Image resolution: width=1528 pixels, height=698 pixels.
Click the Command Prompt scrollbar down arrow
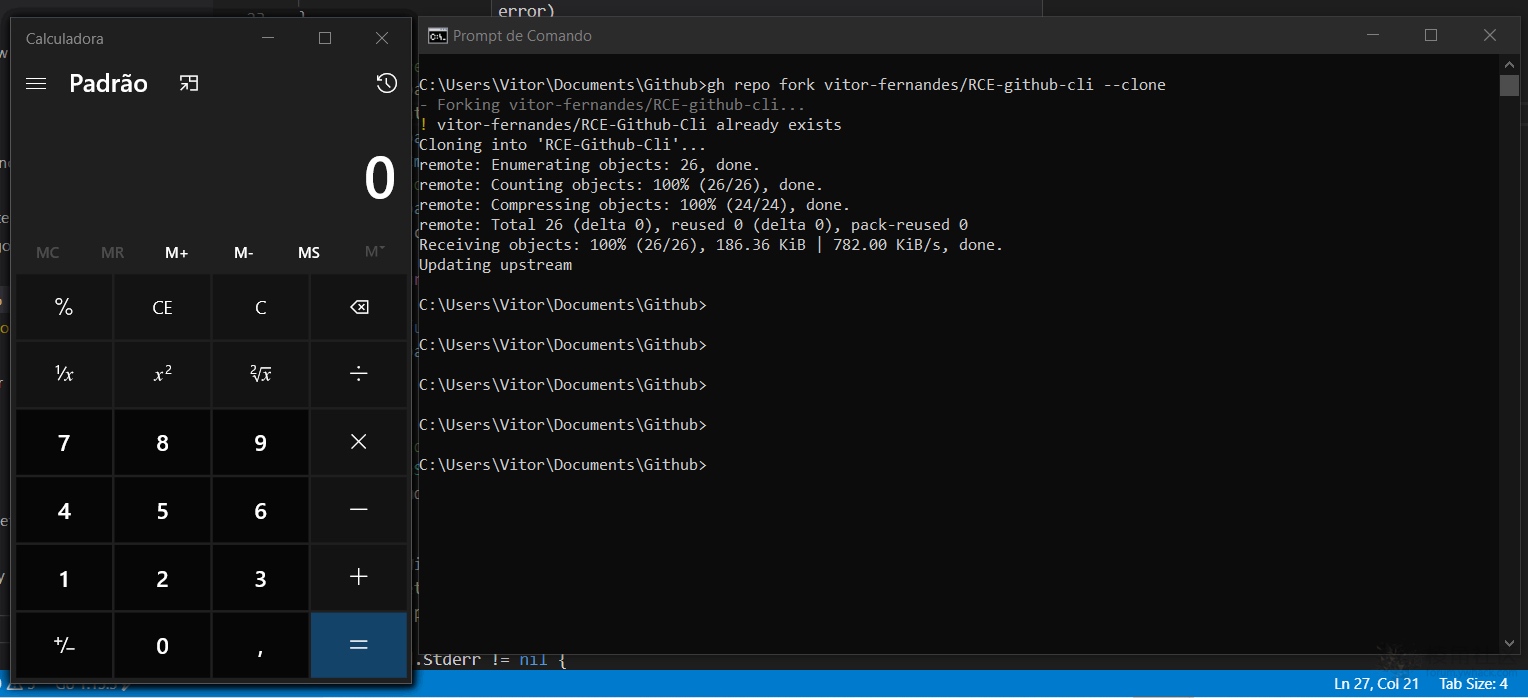point(1509,643)
